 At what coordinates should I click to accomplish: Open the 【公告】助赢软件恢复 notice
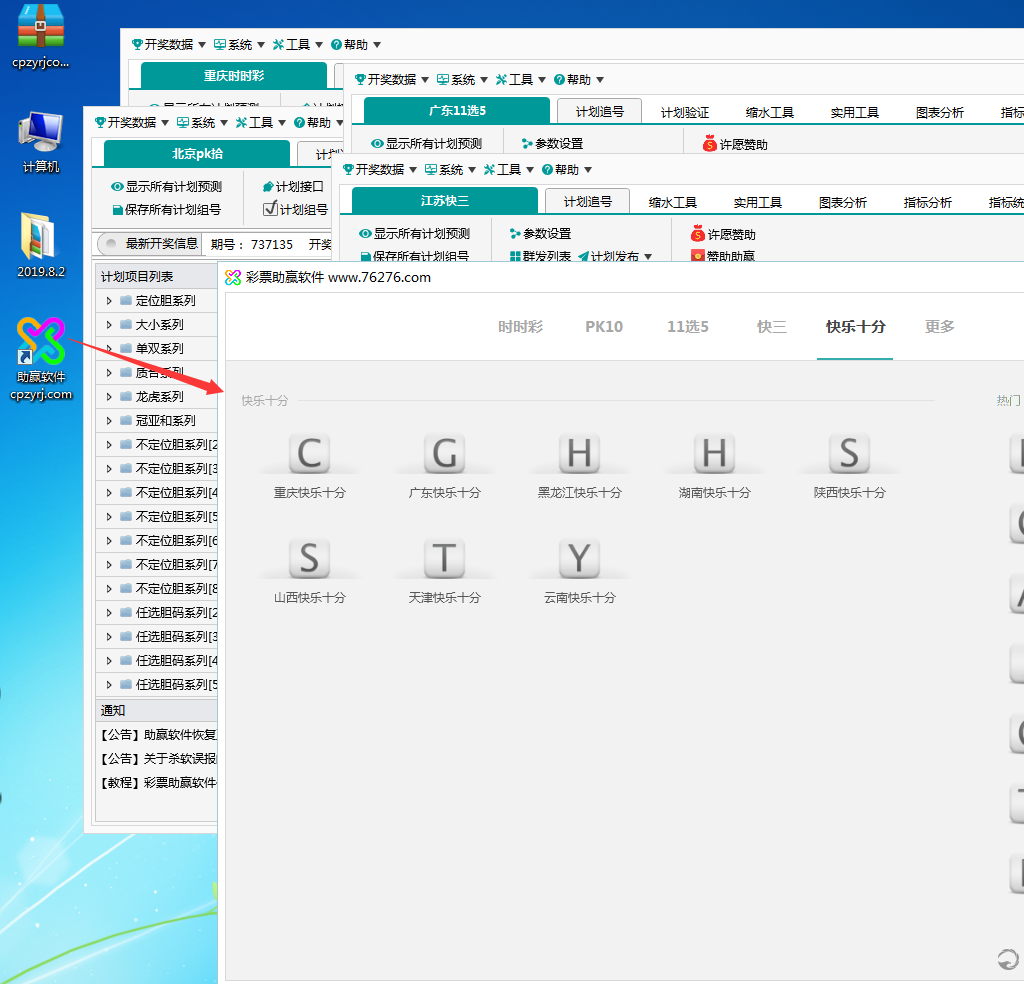157,735
